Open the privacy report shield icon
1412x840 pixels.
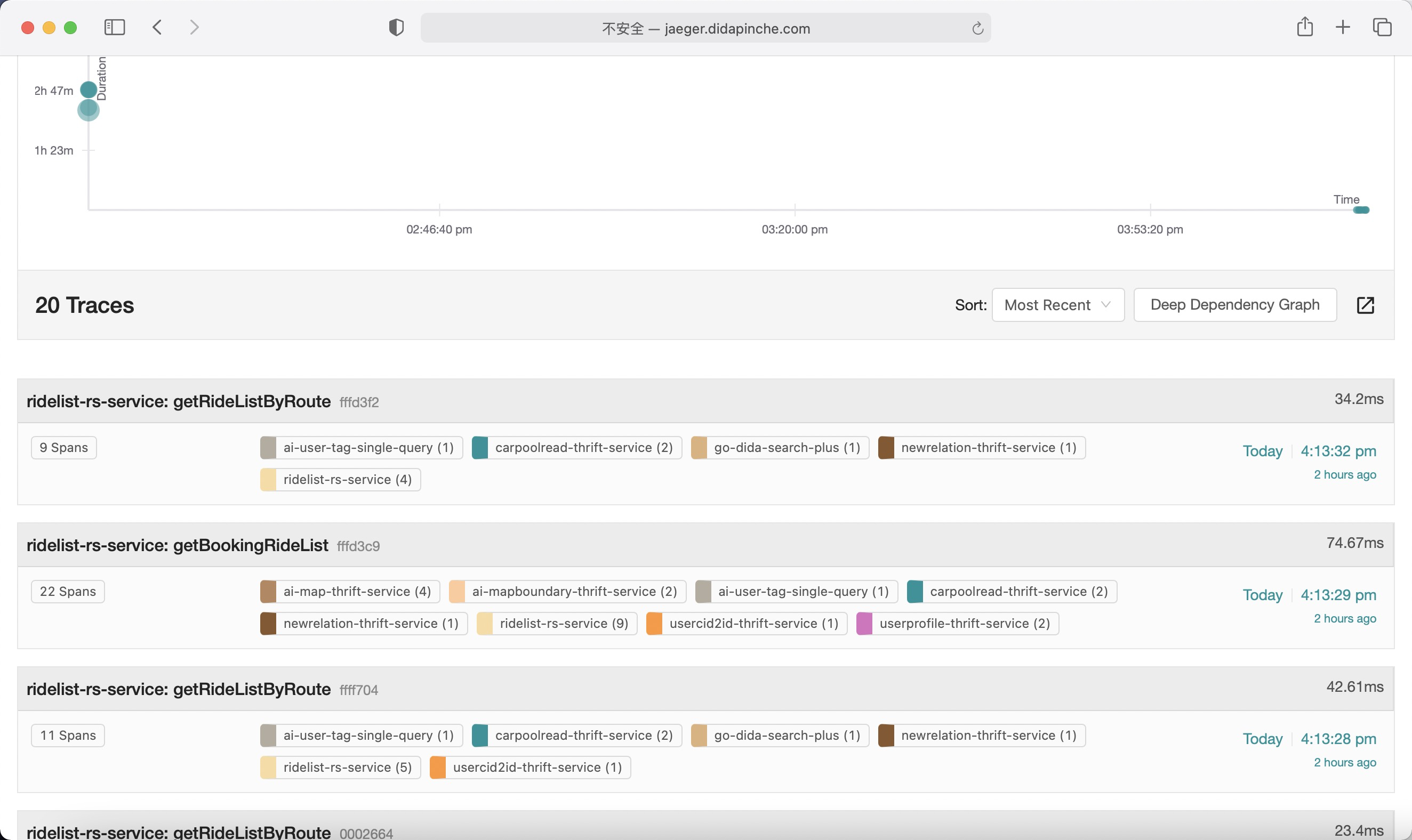click(x=396, y=27)
